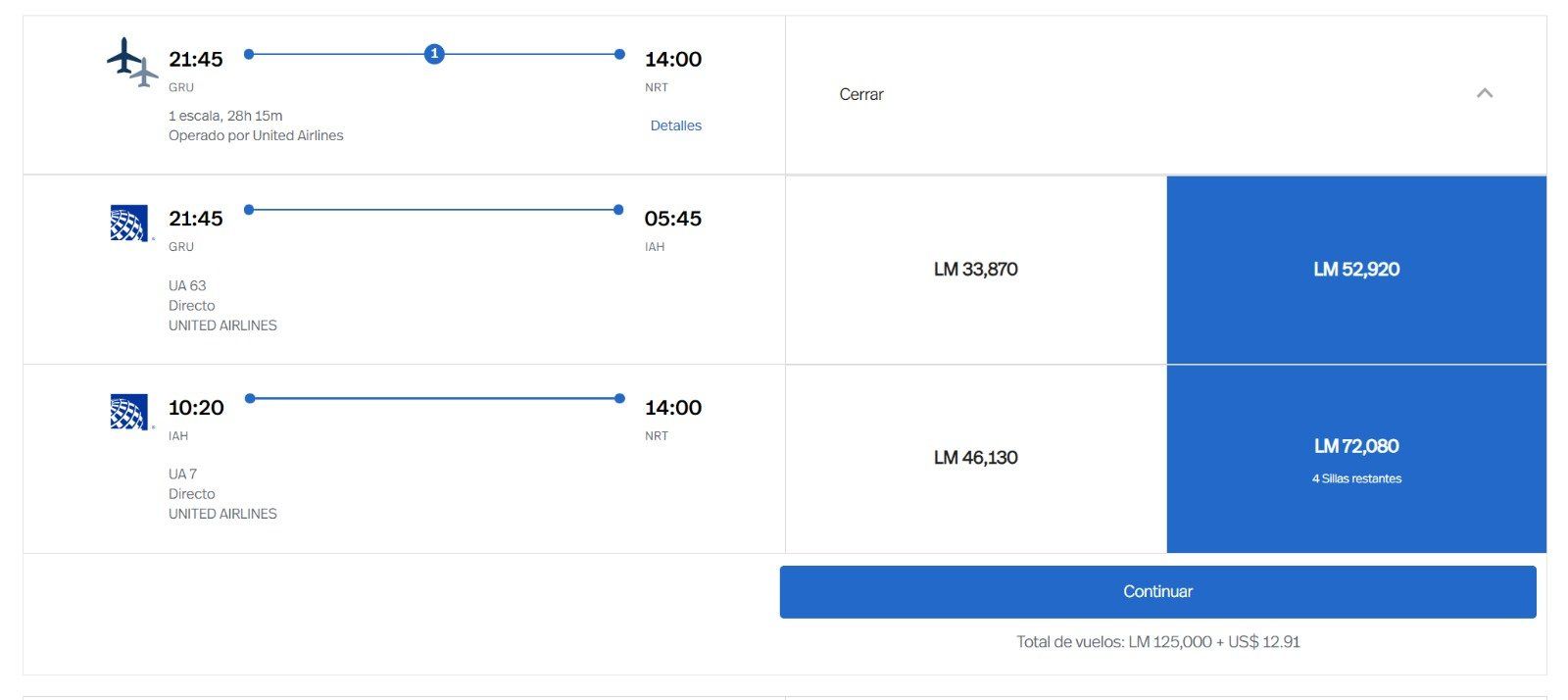Choose the LM 46,130 fare for UA 7
The width and height of the screenshot is (1568, 700).
click(975, 457)
